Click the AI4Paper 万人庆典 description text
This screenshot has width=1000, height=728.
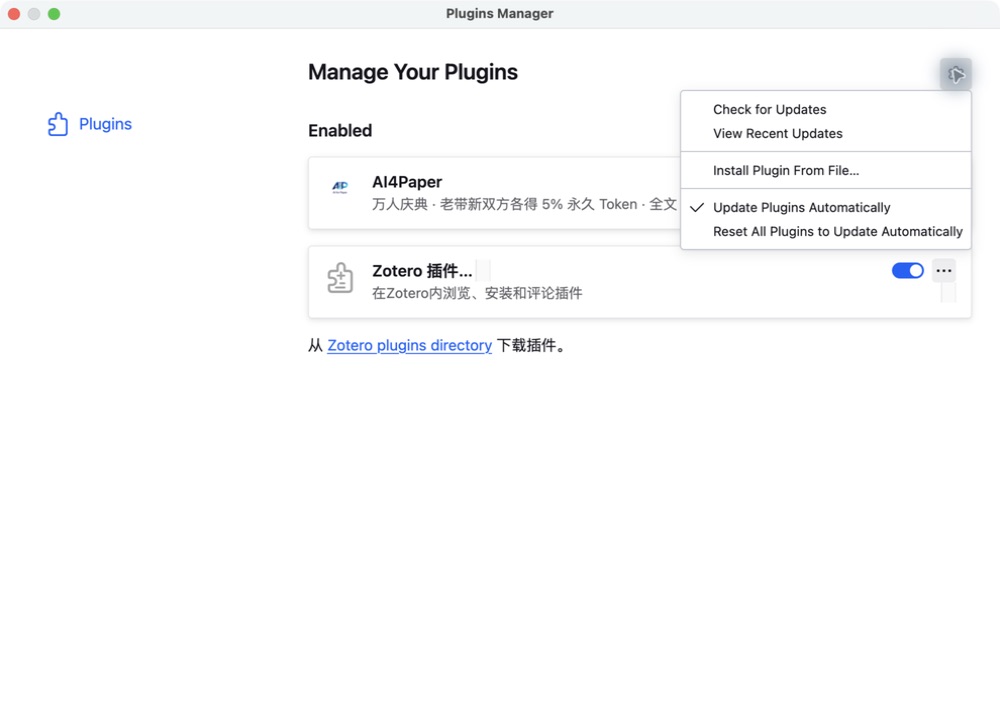pyautogui.click(x=524, y=205)
